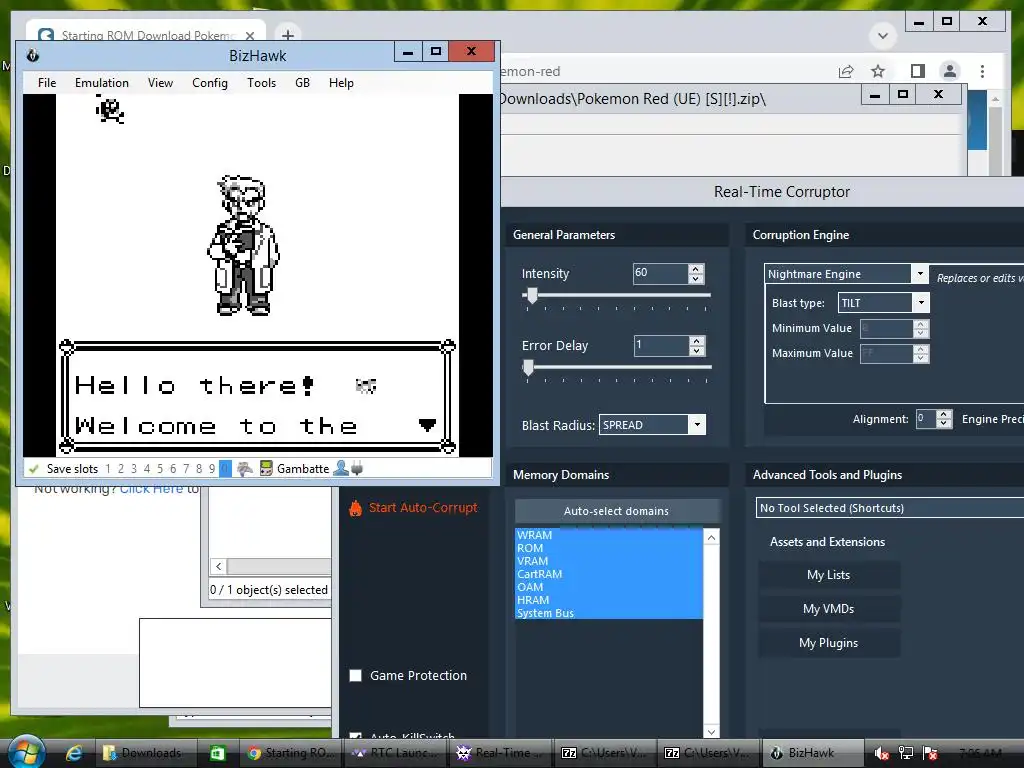This screenshot has width=1024, height=768.
Task: Open the Blast type TILT dropdown
Action: 921,302
